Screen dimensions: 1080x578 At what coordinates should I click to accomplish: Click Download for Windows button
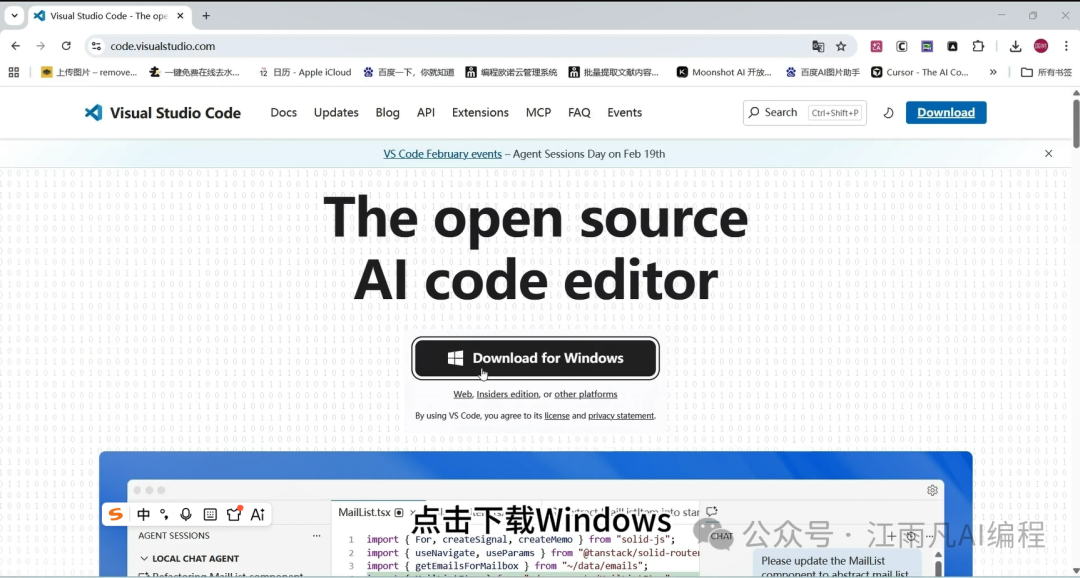tap(535, 358)
